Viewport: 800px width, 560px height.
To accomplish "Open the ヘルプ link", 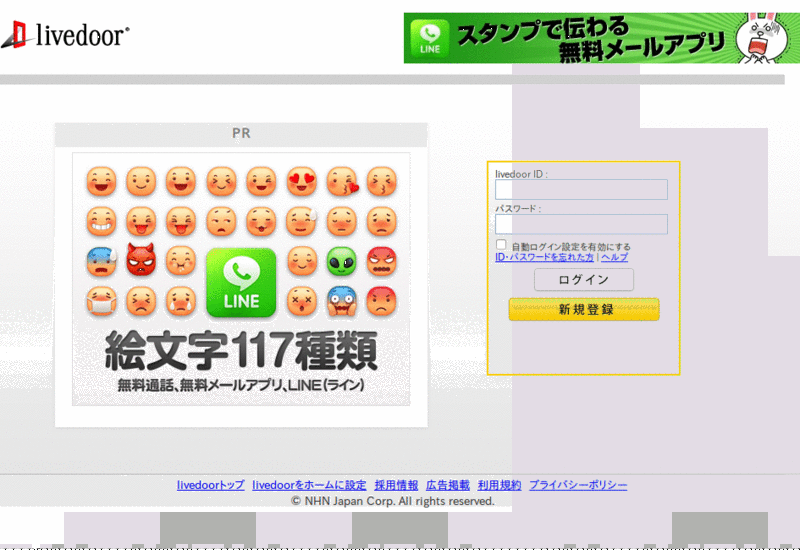I will (614, 257).
